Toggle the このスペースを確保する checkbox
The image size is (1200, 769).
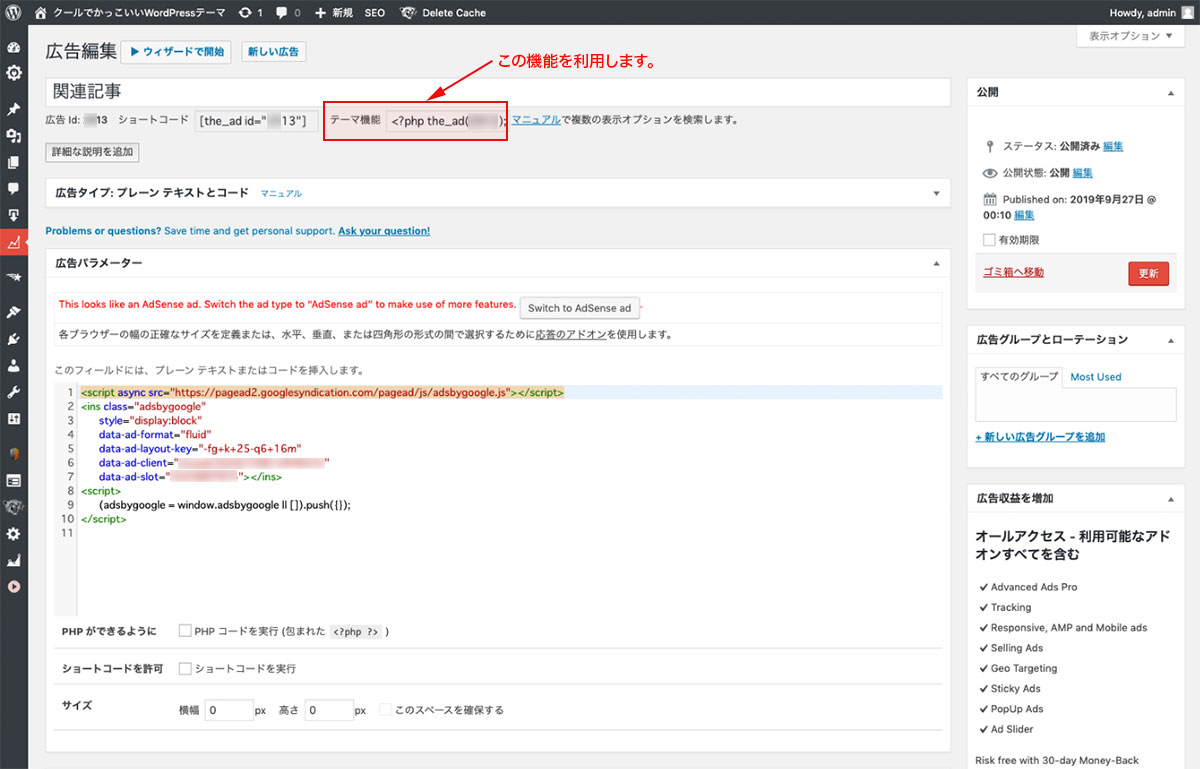coord(385,710)
